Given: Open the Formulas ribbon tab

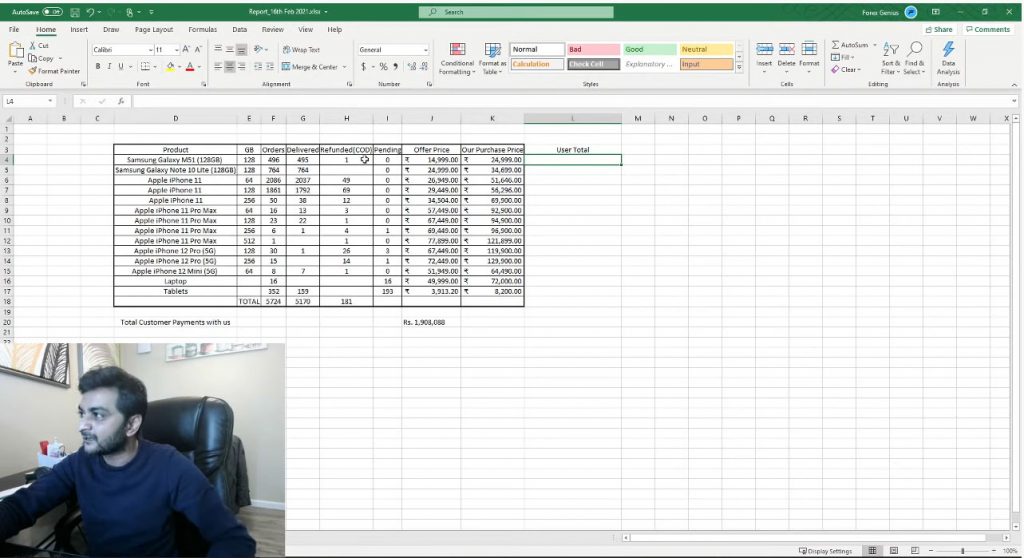Looking at the screenshot, I should (202, 30).
